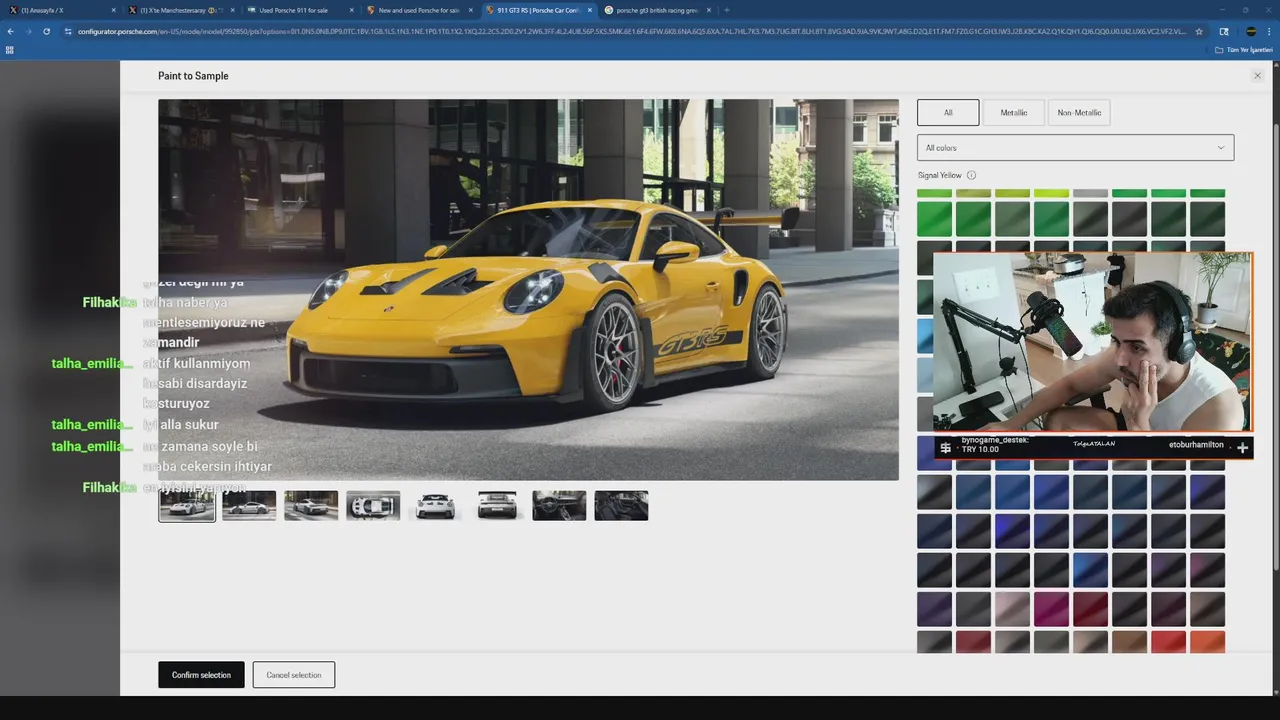Click the info icon beside Signal Yellow

pos(971,175)
